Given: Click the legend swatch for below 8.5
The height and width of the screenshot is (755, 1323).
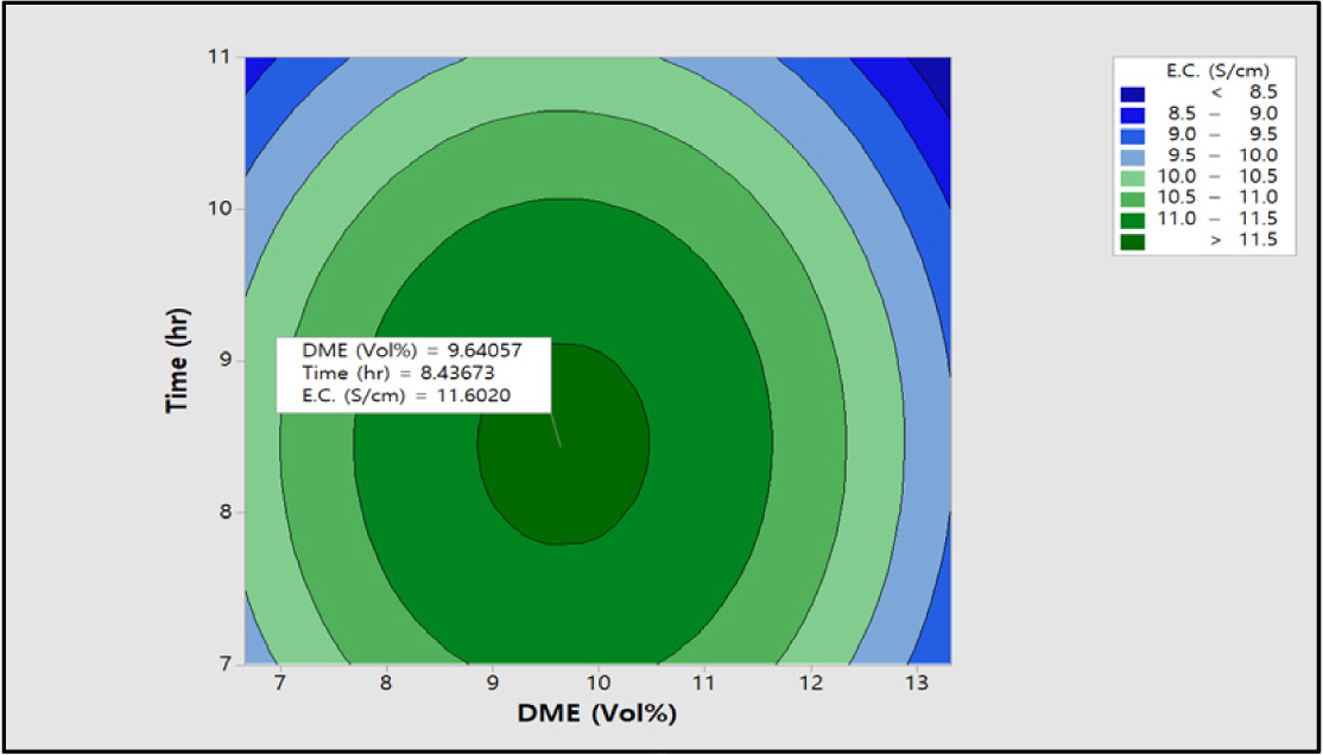Looking at the screenshot, I should pyautogui.click(x=1134, y=93).
